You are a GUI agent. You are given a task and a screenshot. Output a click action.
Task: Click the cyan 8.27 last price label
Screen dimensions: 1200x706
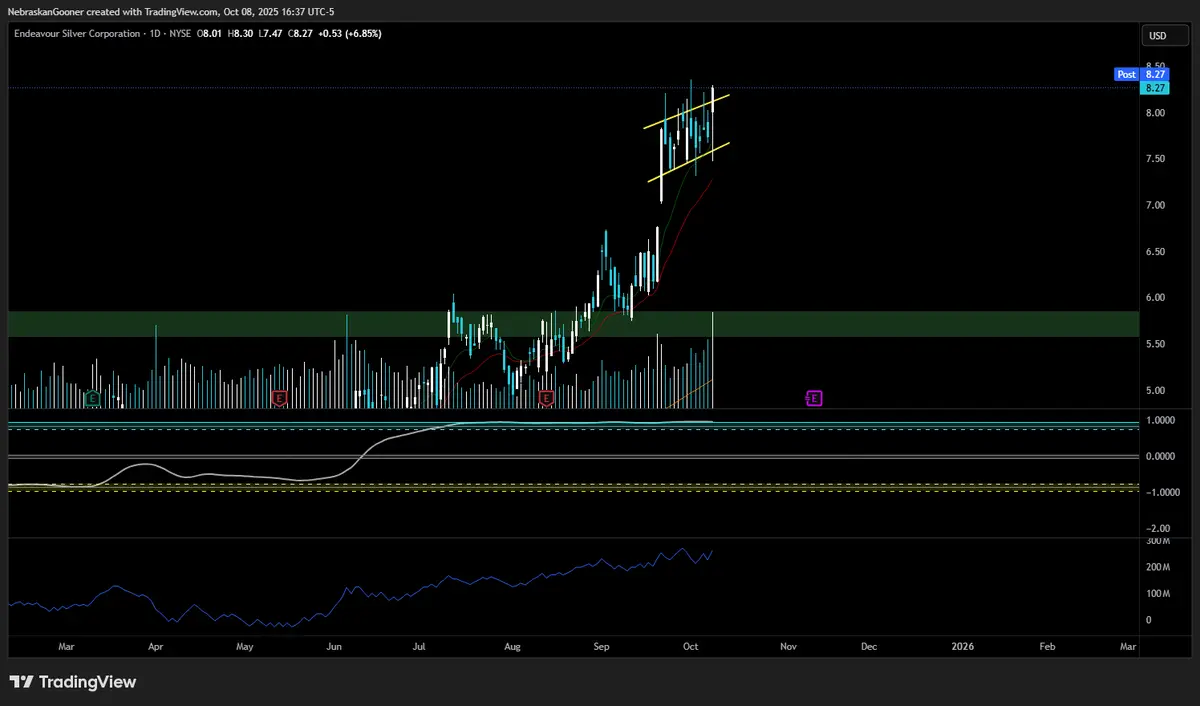pyautogui.click(x=1155, y=87)
